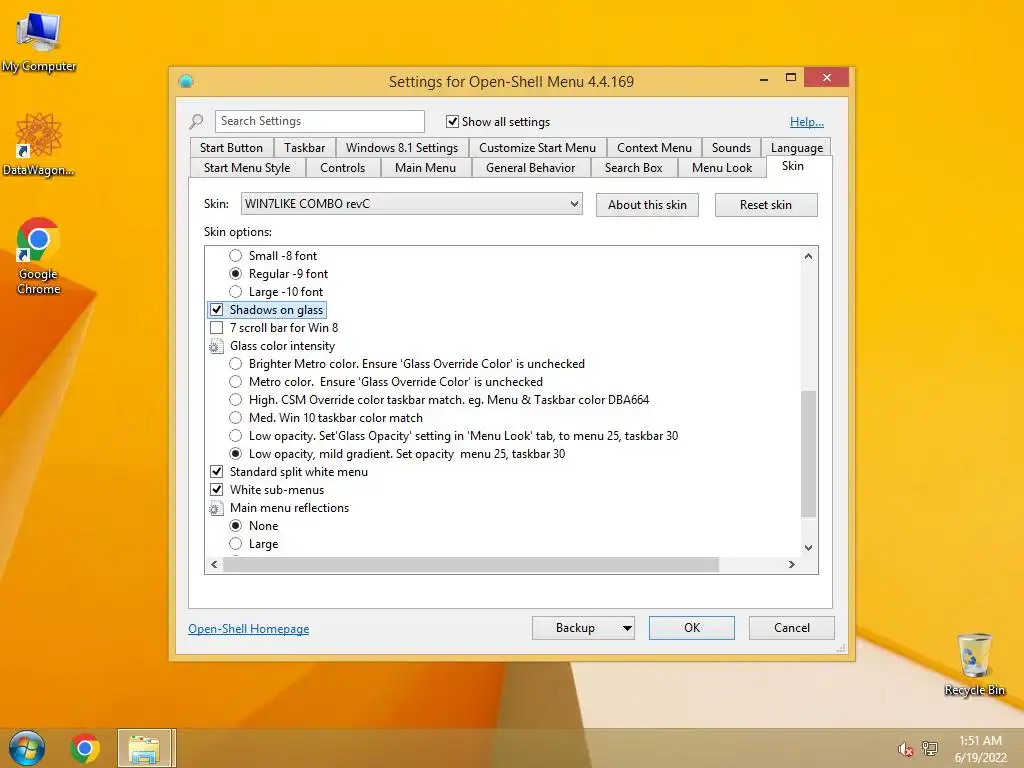The height and width of the screenshot is (768, 1024).
Task: Click horizontal scroll right arrow
Action: (x=792, y=564)
